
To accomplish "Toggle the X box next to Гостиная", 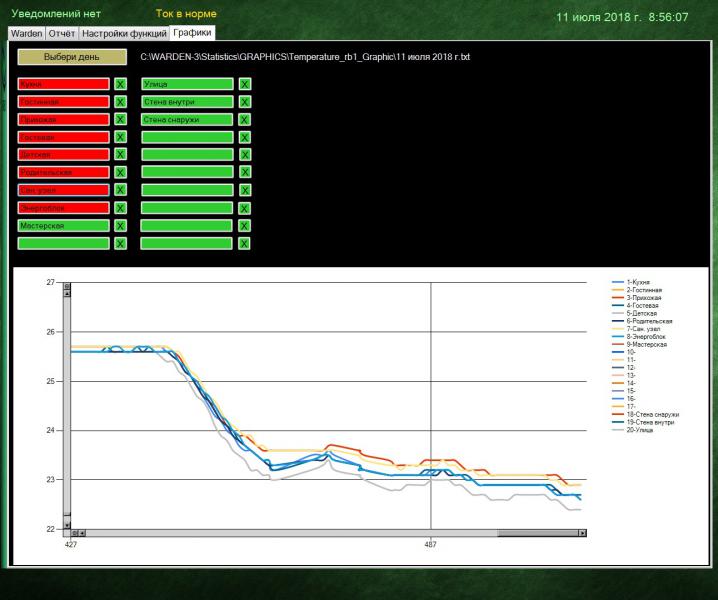I will (120, 102).
